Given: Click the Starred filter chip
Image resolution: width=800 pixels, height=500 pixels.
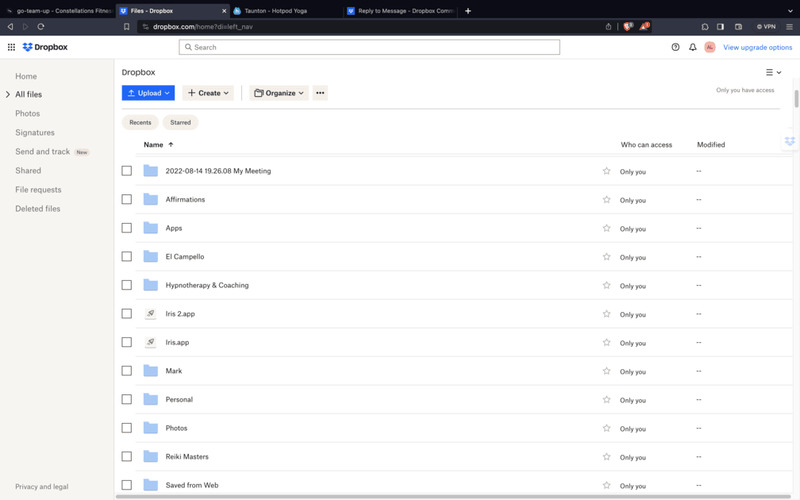Looking at the screenshot, I should click(x=181, y=122).
